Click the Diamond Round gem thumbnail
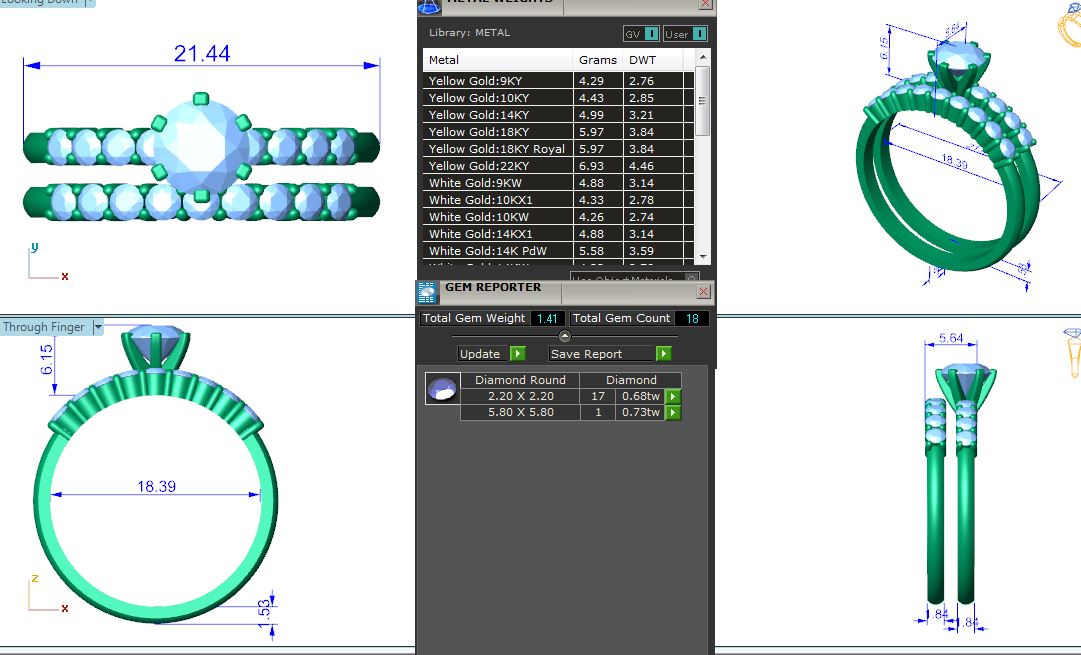The width and height of the screenshot is (1081, 655). 442,389
